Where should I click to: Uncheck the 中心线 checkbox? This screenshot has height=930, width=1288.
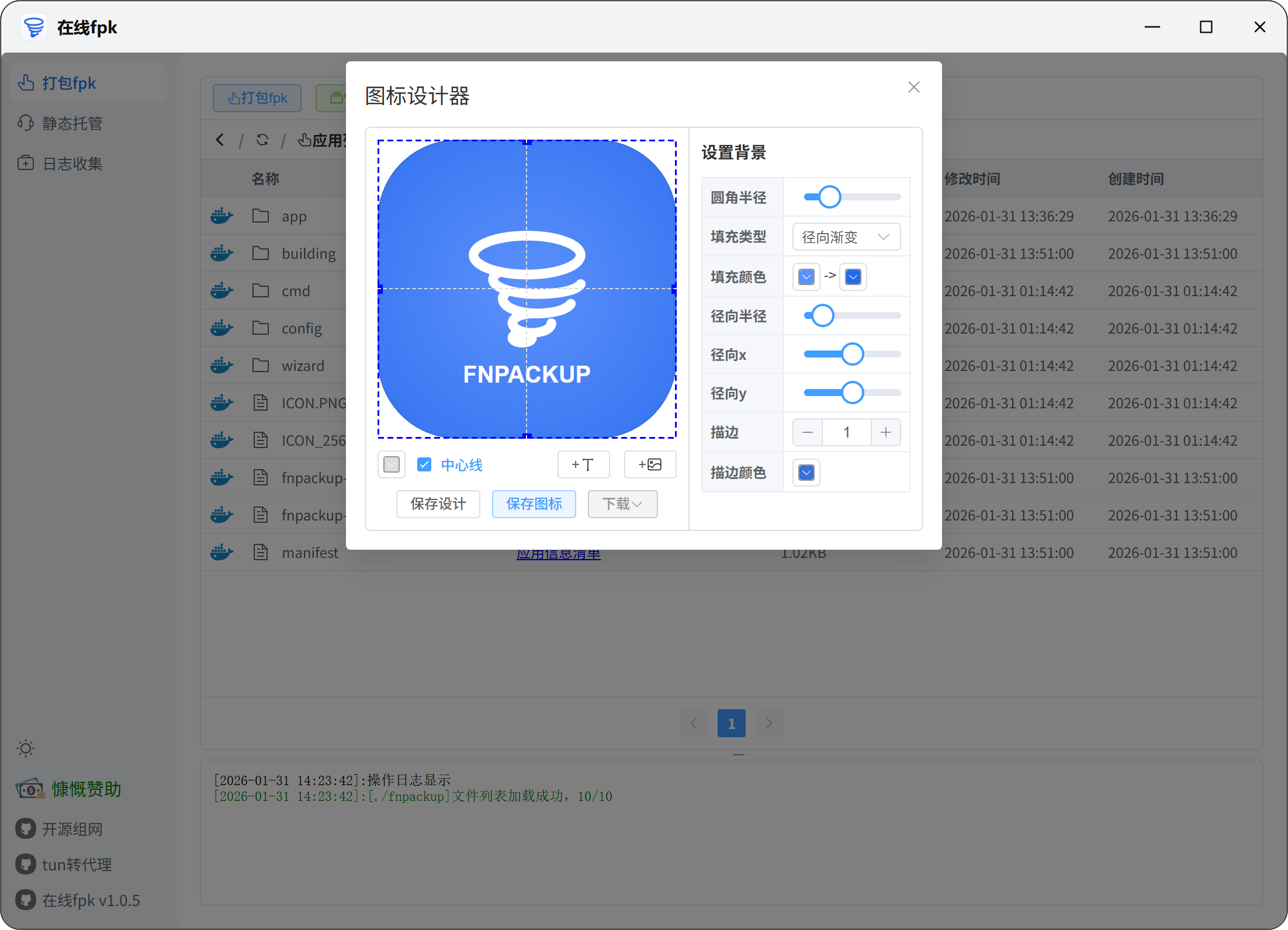(424, 464)
